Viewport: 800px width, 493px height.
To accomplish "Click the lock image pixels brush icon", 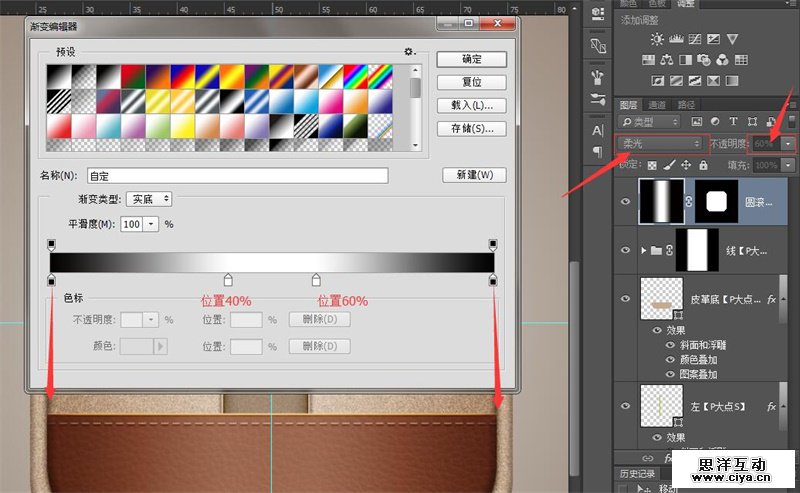I will click(666, 164).
